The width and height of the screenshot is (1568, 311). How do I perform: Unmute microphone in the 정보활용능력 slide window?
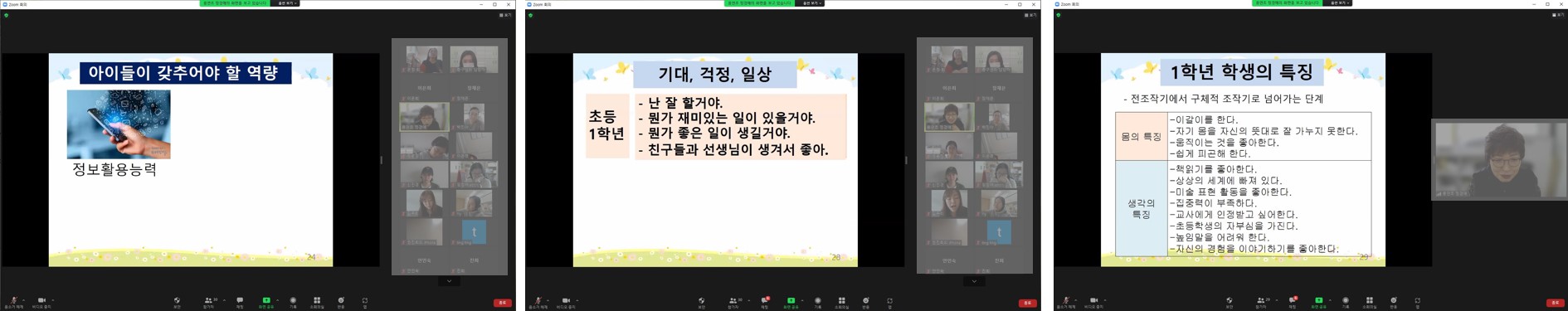(13, 302)
